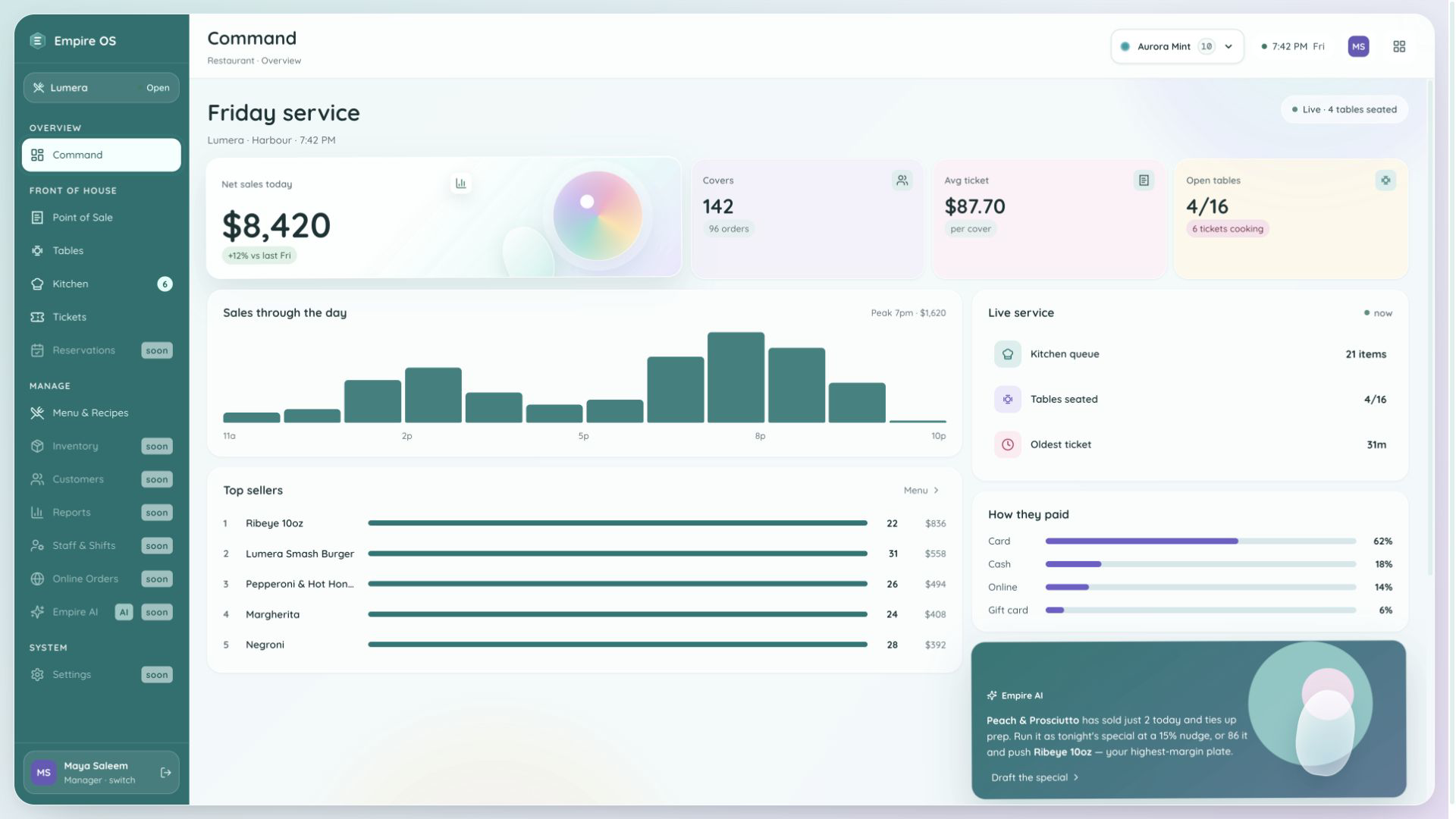Open the chart icon on Net sales card

pyautogui.click(x=460, y=183)
